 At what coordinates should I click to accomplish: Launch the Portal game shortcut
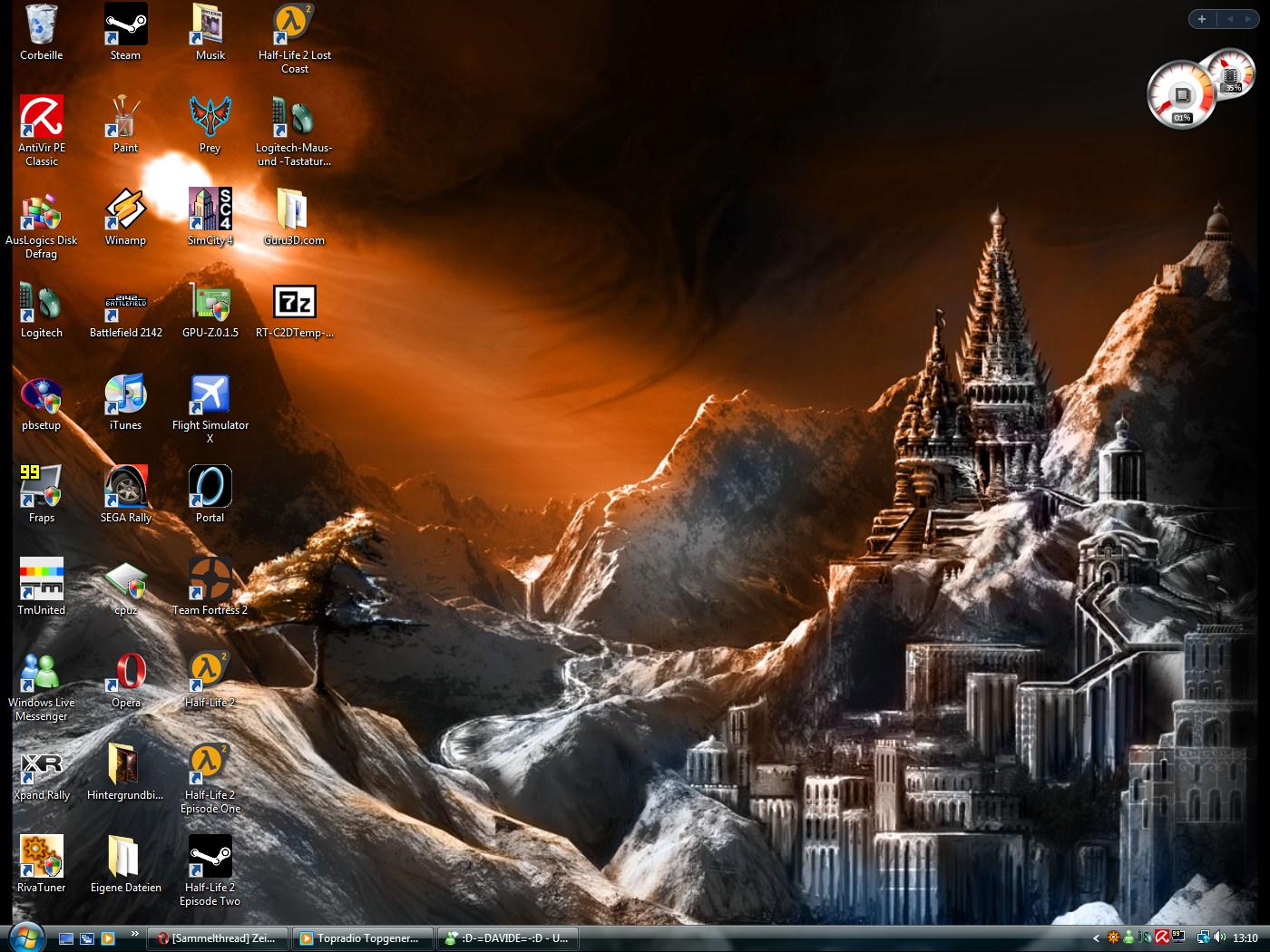210,495
